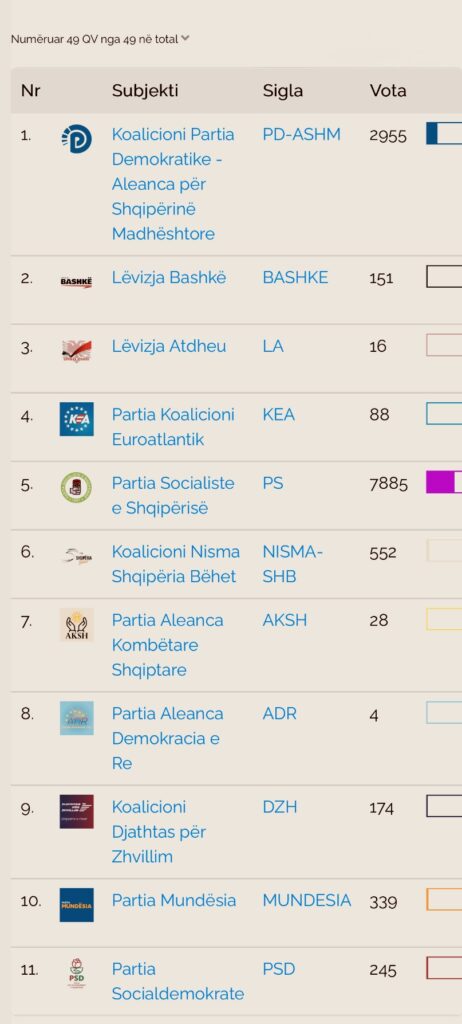
Task: Open the Partia Mundësia link
Action: coord(174,901)
